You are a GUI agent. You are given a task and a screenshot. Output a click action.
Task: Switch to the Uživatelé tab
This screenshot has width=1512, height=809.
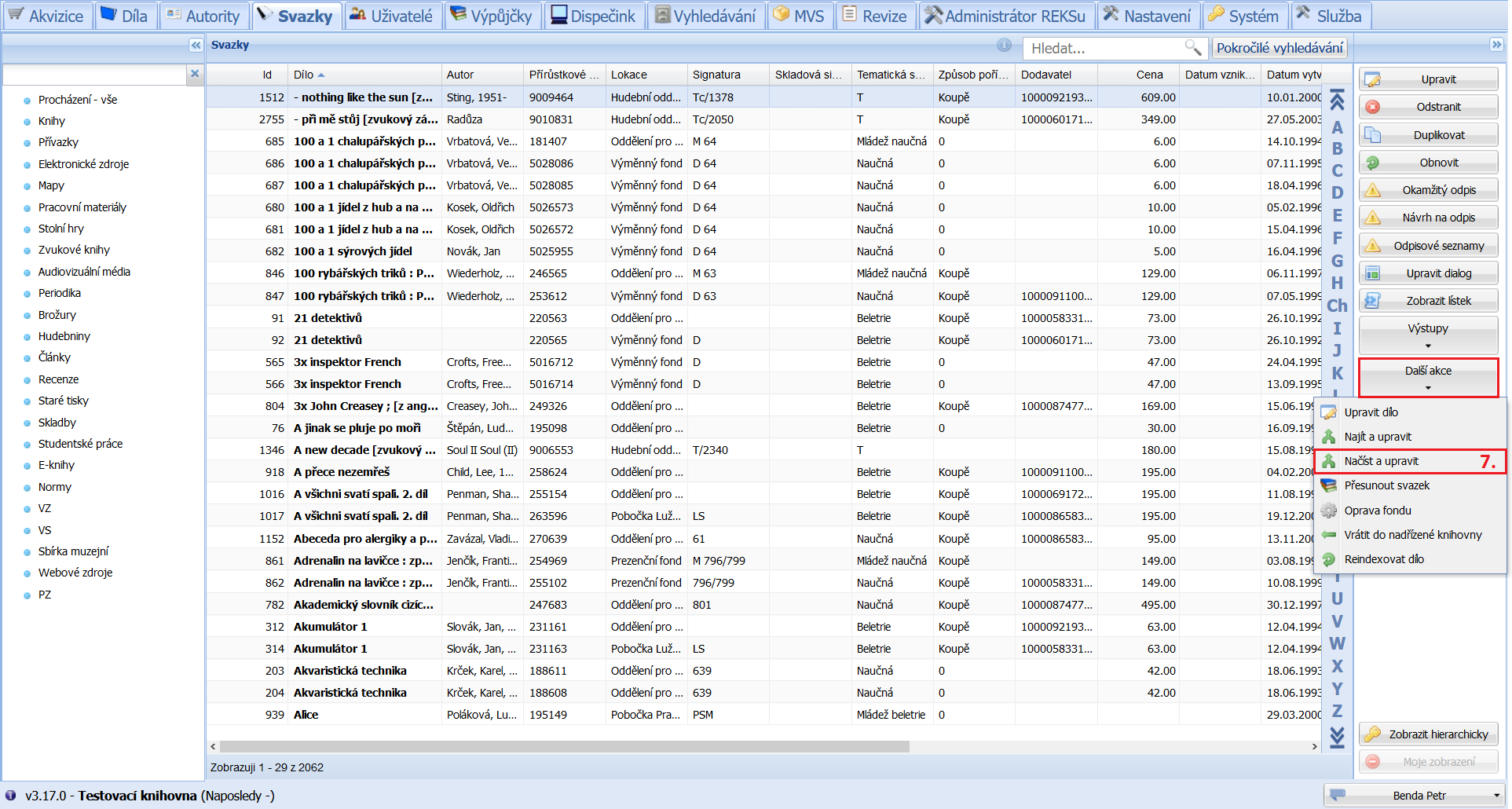tap(392, 16)
